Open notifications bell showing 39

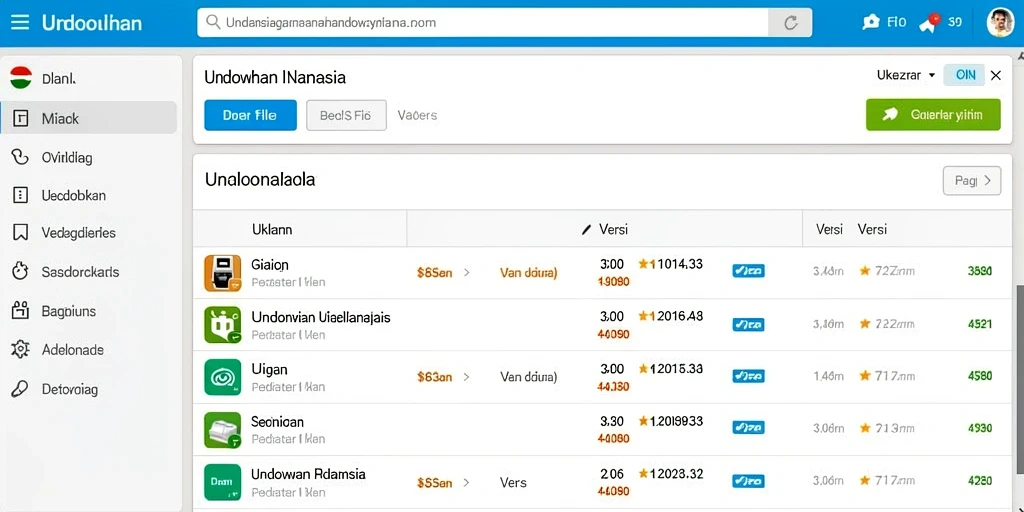click(x=928, y=23)
